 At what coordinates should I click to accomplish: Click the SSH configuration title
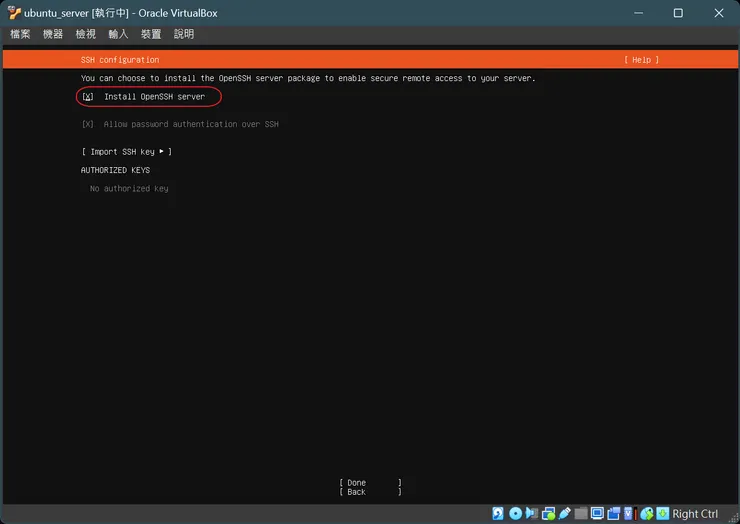coord(120,60)
